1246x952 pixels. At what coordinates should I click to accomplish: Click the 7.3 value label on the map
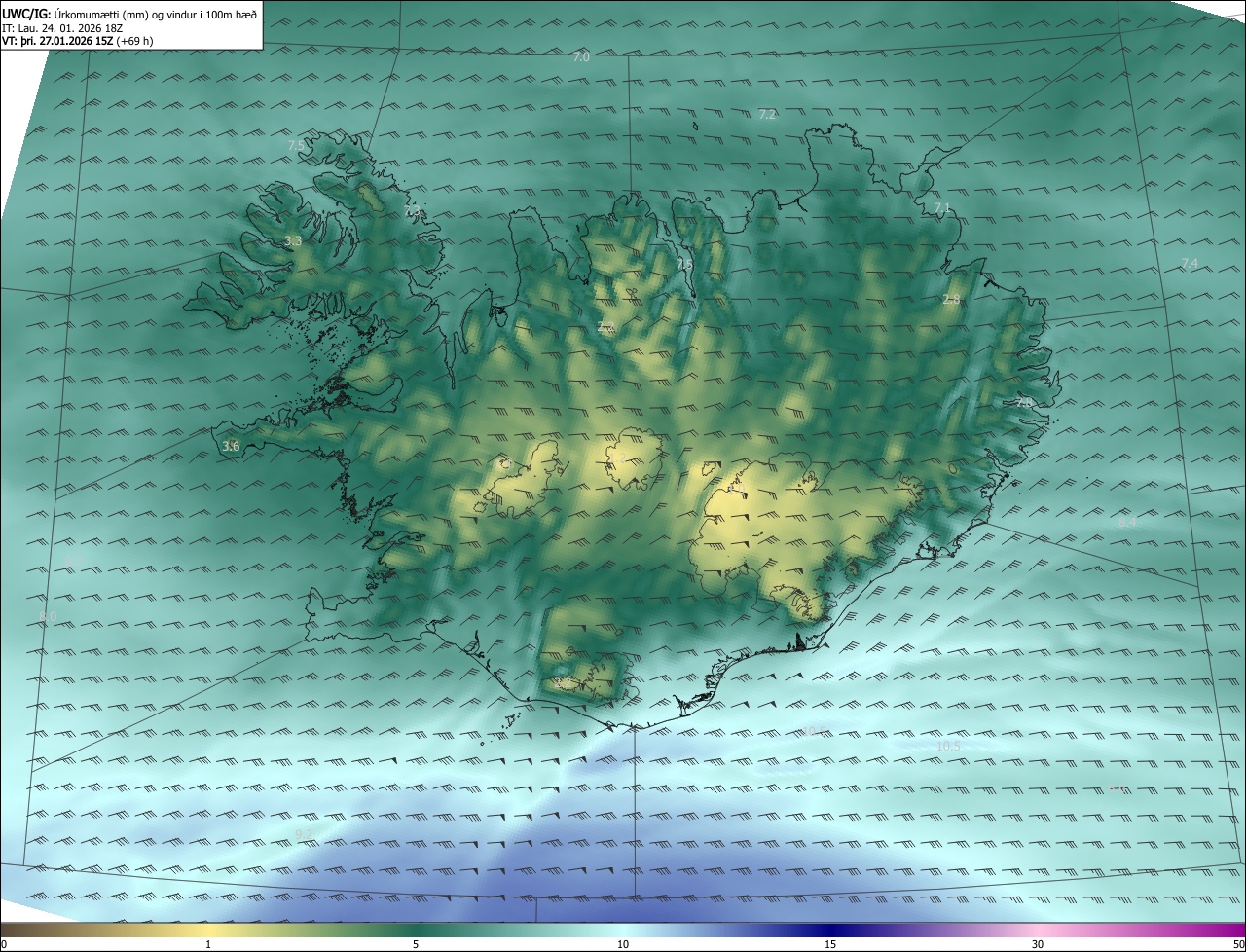412,210
